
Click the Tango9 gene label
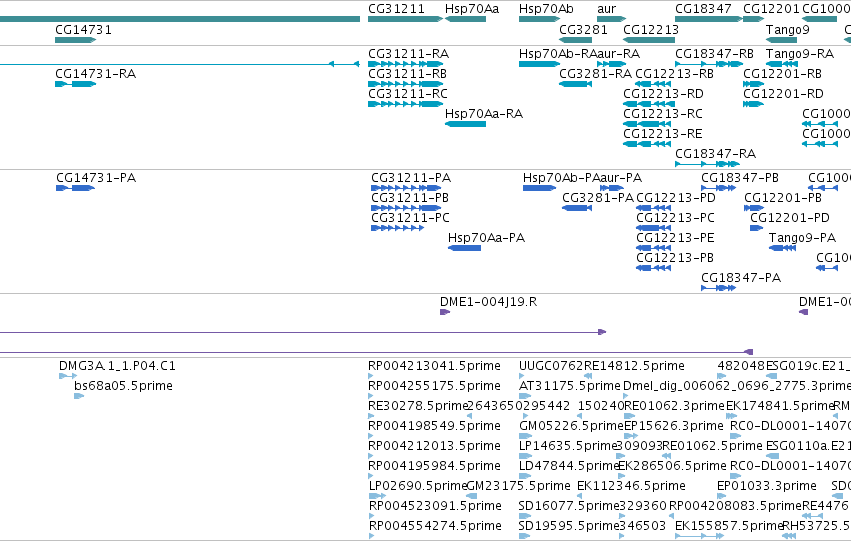[788, 29]
